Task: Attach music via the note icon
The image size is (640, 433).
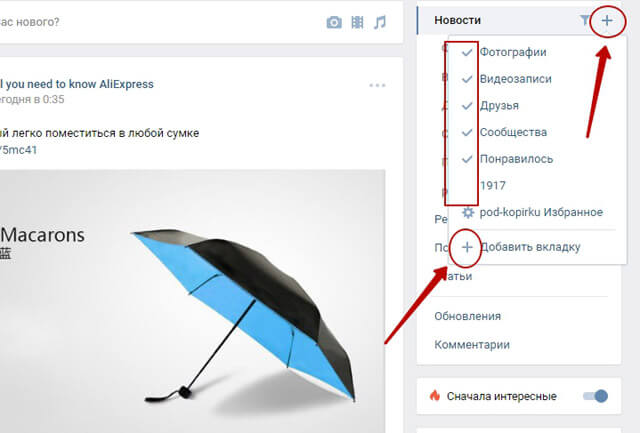Action: coord(380,22)
